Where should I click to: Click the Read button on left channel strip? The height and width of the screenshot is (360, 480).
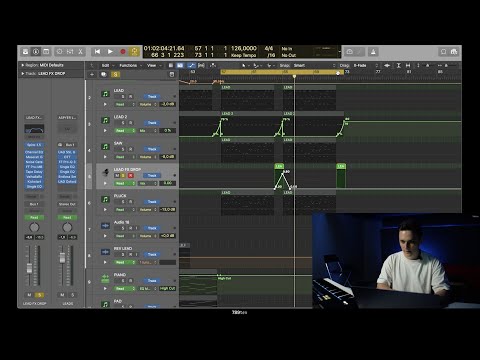pyautogui.click(x=34, y=217)
